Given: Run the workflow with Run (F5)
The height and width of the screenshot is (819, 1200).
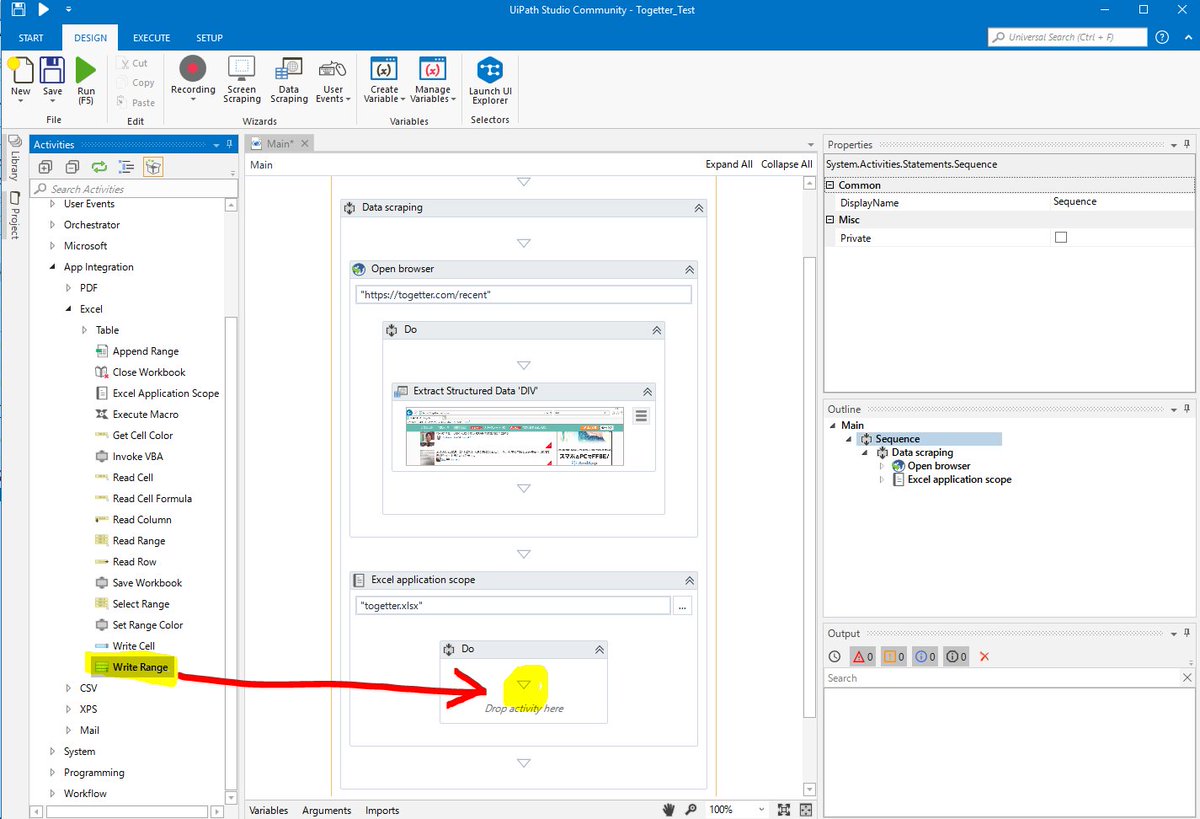Looking at the screenshot, I should click(x=86, y=72).
